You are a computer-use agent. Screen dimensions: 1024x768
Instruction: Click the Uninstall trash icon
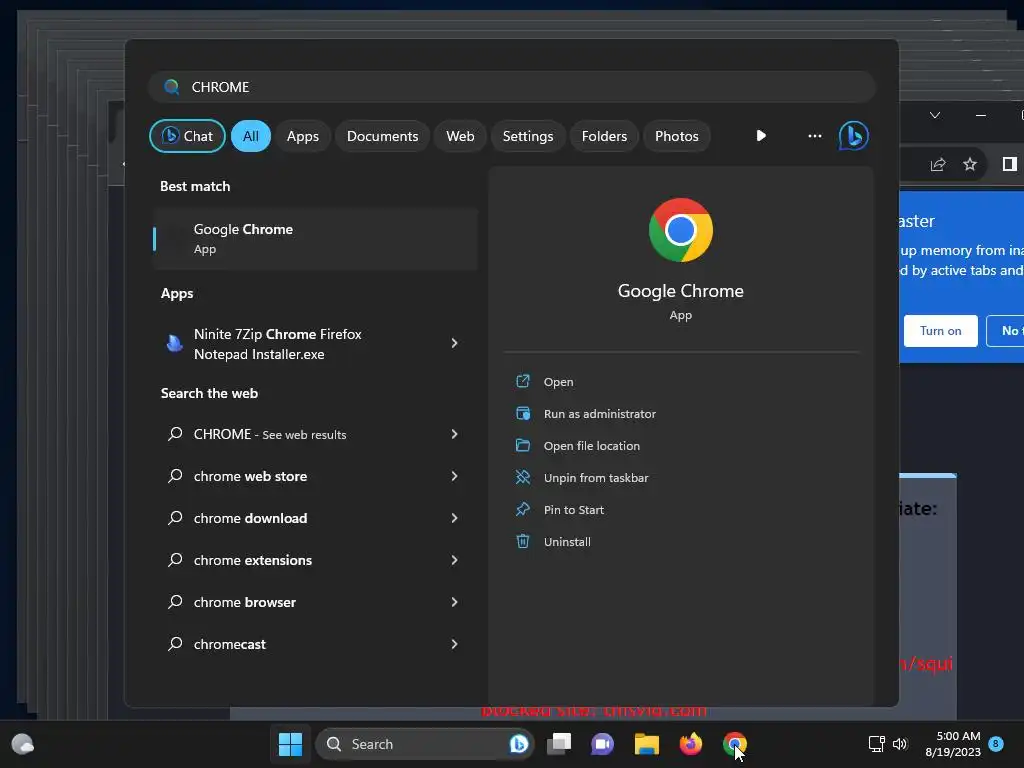coord(523,541)
